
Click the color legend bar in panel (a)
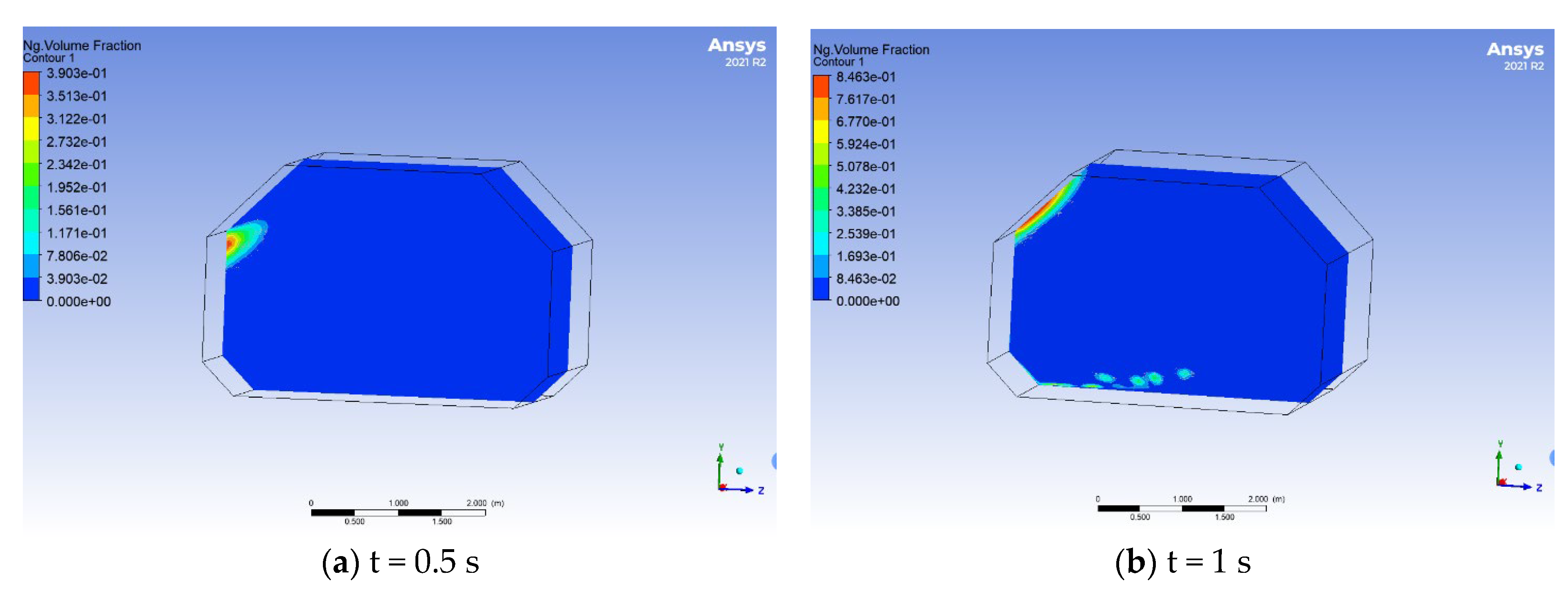[x=32, y=186]
